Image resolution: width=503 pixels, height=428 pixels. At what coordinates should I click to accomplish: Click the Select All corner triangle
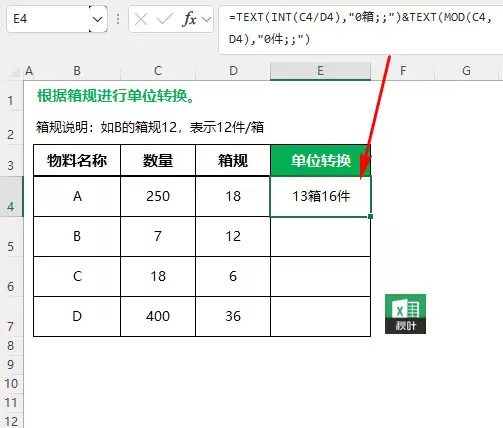click(14, 72)
